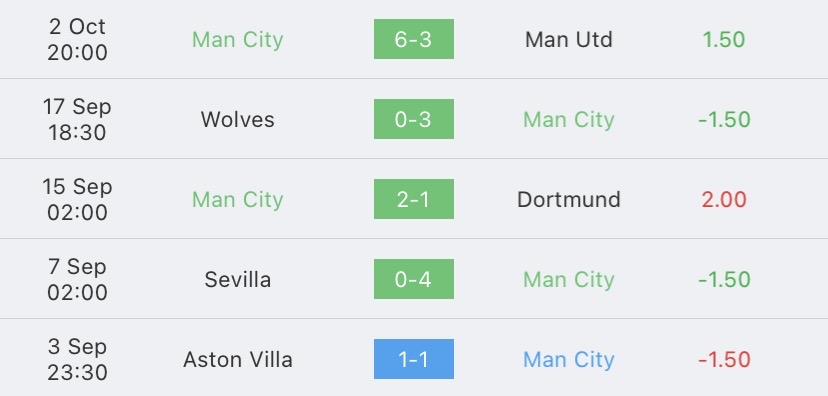Select the blue Man City name

click(x=569, y=360)
